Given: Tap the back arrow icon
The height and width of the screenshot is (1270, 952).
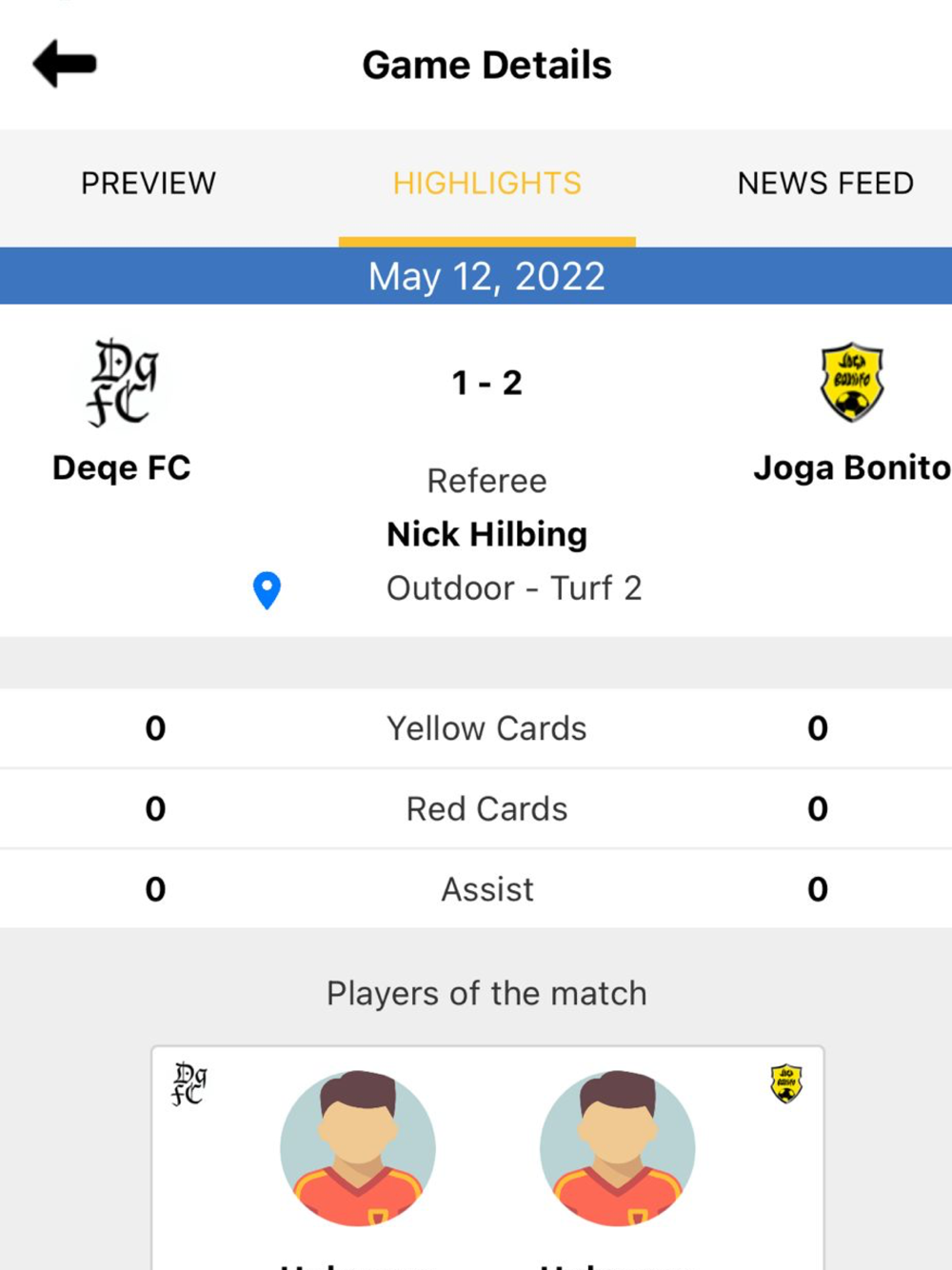Looking at the screenshot, I should (65, 64).
